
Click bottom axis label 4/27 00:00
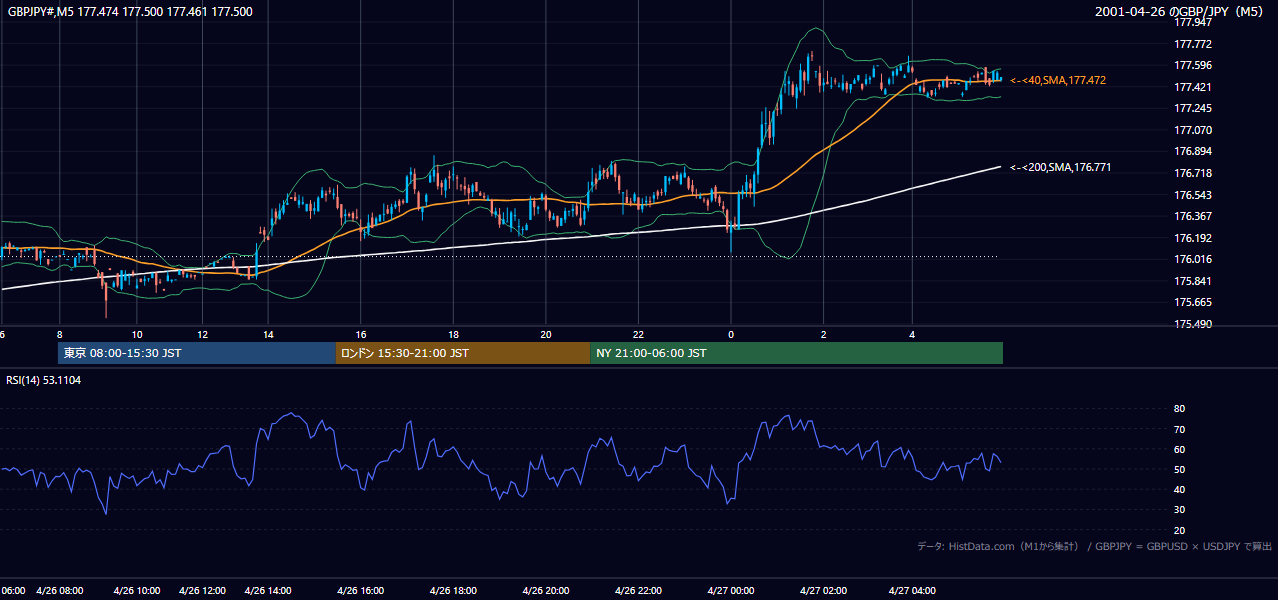point(731,591)
